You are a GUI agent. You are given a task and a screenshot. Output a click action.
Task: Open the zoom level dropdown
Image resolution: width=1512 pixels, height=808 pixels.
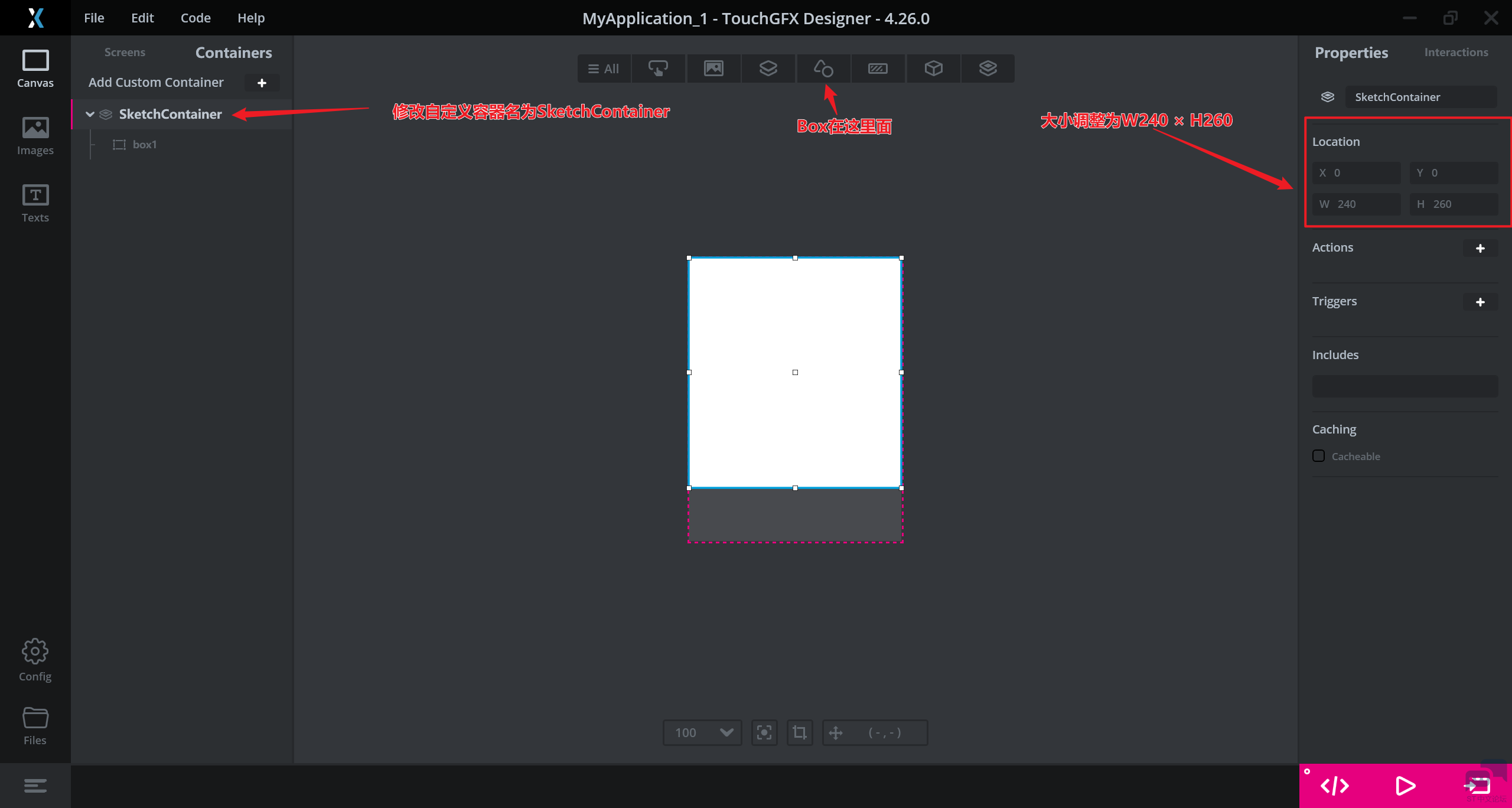point(726,732)
